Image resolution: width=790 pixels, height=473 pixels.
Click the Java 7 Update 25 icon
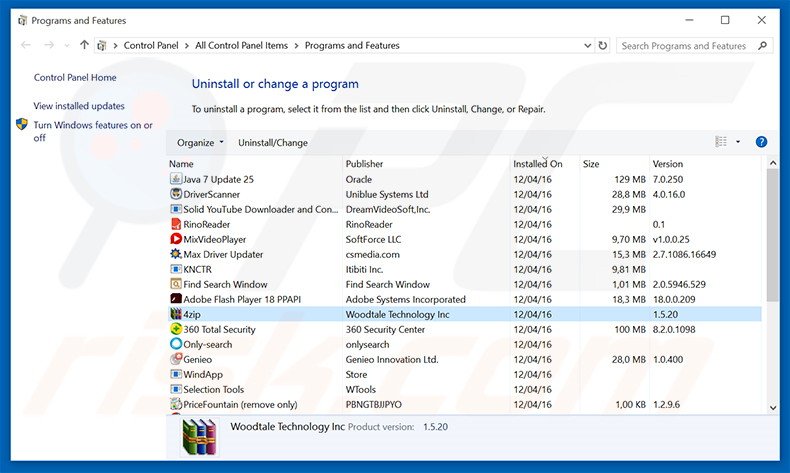[x=176, y=179]
